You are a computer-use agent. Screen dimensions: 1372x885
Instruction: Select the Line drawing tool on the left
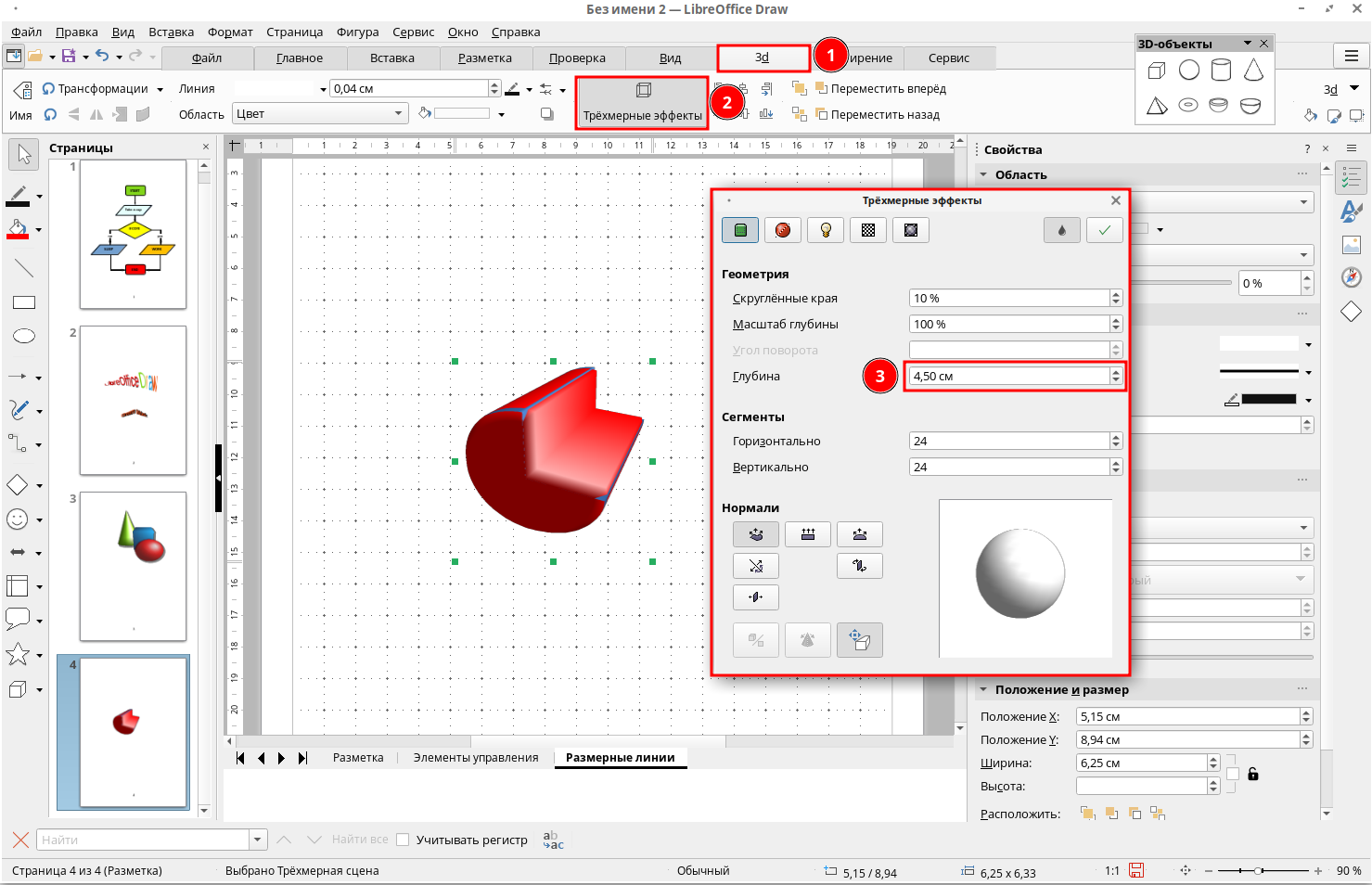[x=24, y=269]
